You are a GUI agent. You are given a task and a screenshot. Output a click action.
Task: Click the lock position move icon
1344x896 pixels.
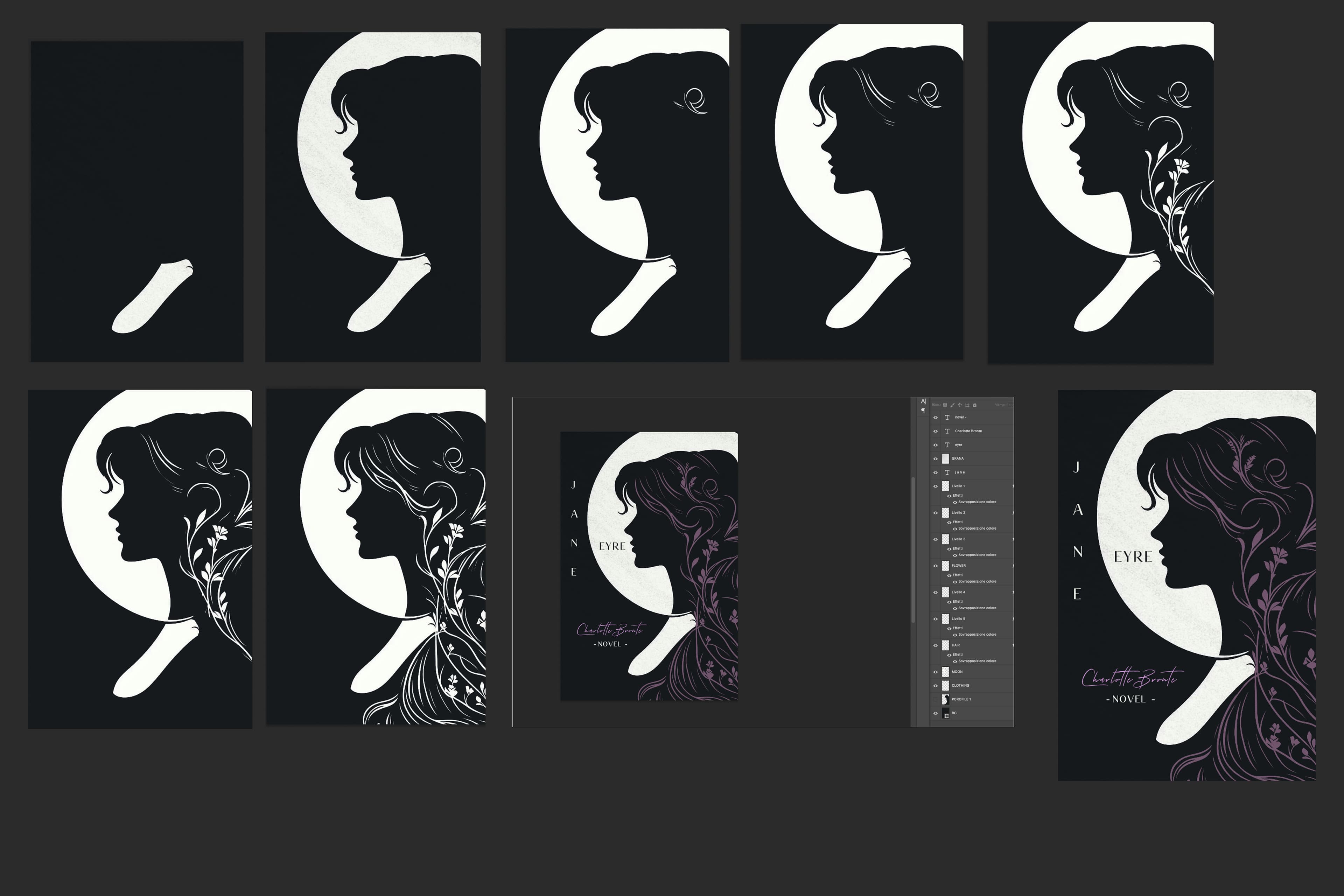(x=960, y=405)
